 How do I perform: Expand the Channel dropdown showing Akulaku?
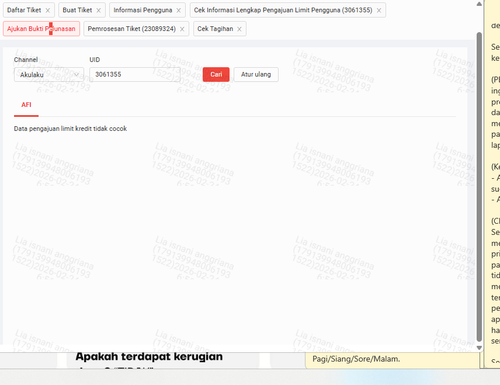coord(49,75)
